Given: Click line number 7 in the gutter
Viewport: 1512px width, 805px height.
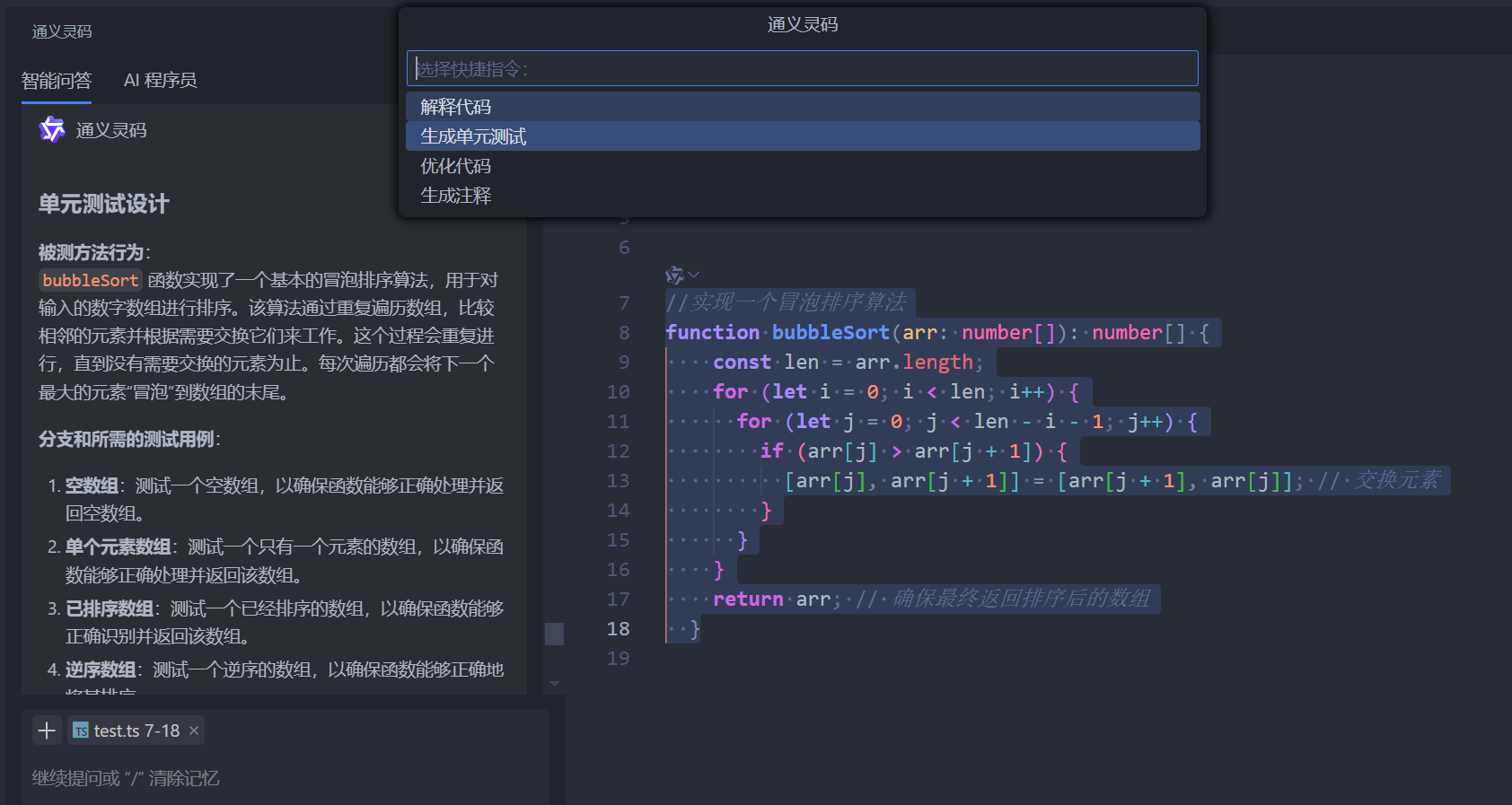Looking at the screenshot, I should point(624,303).
